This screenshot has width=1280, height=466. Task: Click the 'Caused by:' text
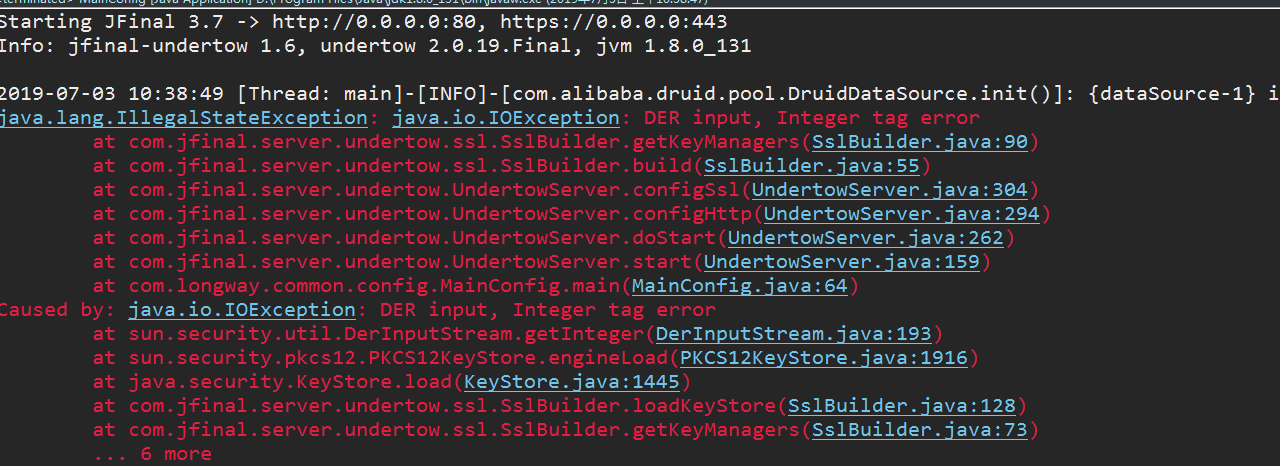pyautogui.click(x=58, y=310)
